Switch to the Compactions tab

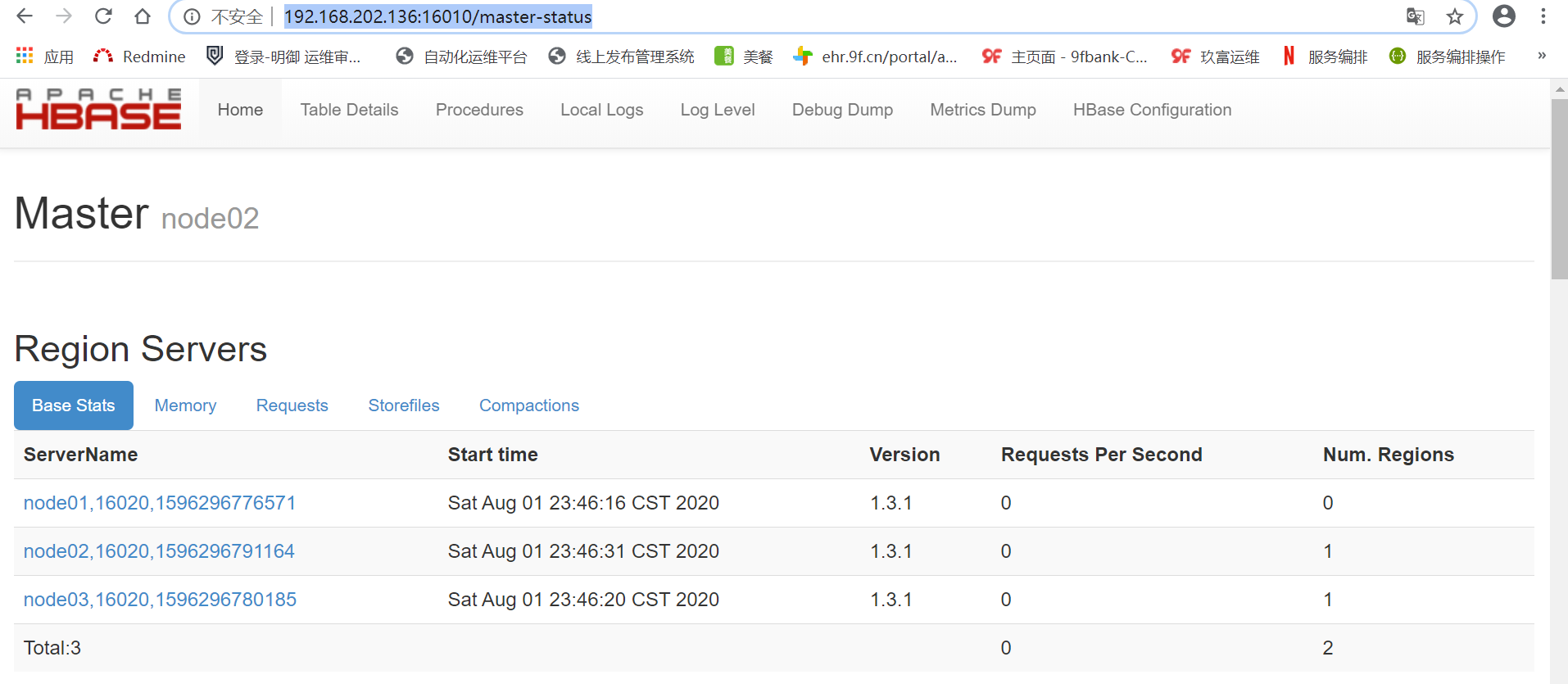tap(529, 405)
